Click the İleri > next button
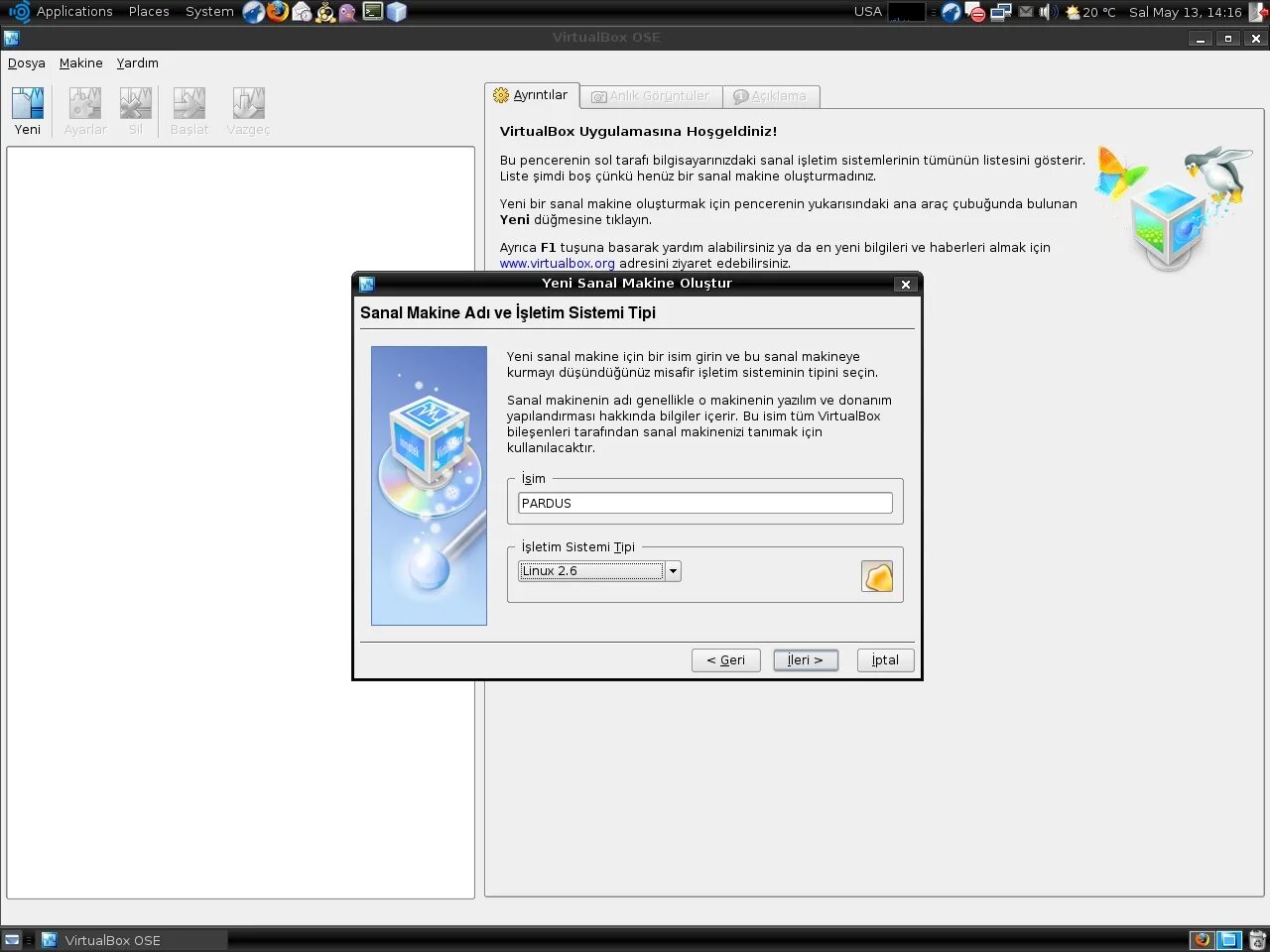Image resolution: width=1270 pixels, height=952 pixels. coord(806,660)
